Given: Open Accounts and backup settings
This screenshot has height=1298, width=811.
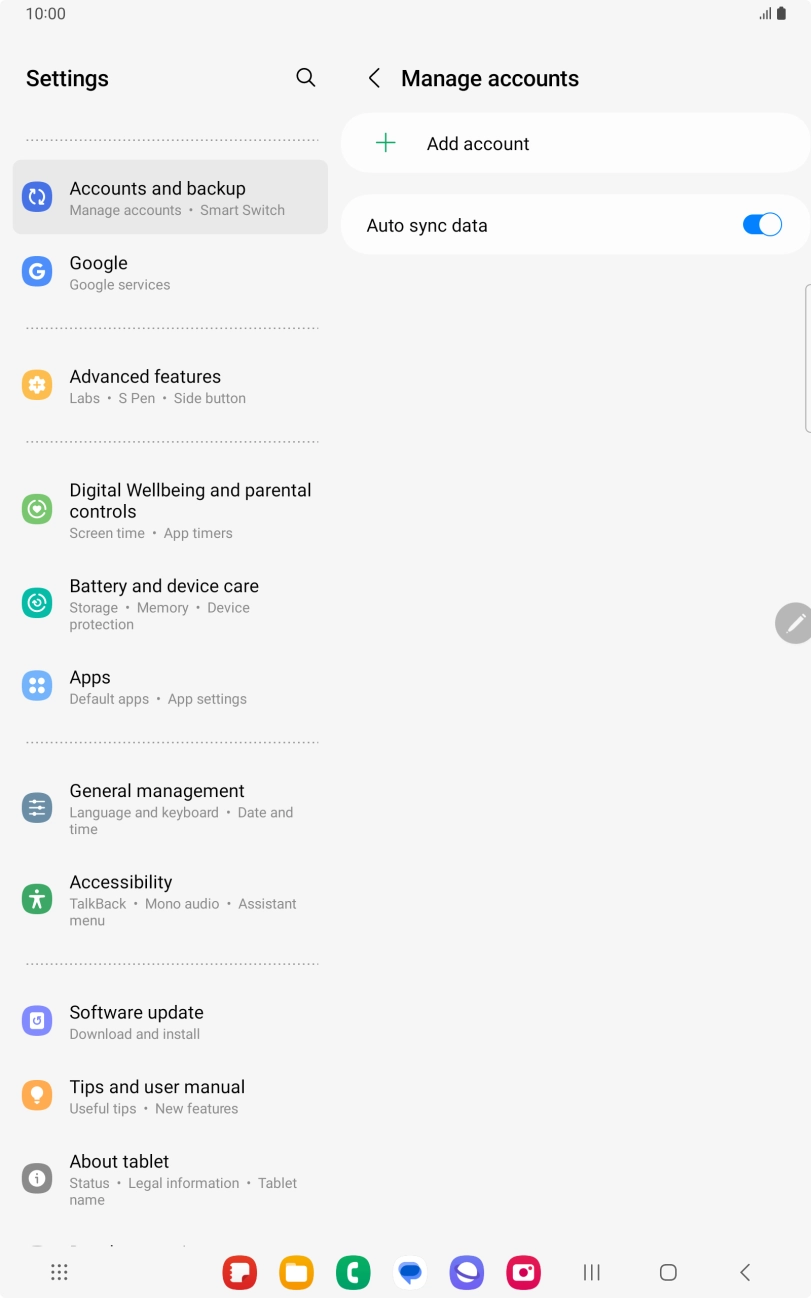Looking at the screenshot, I should click(x=170, y=197).
